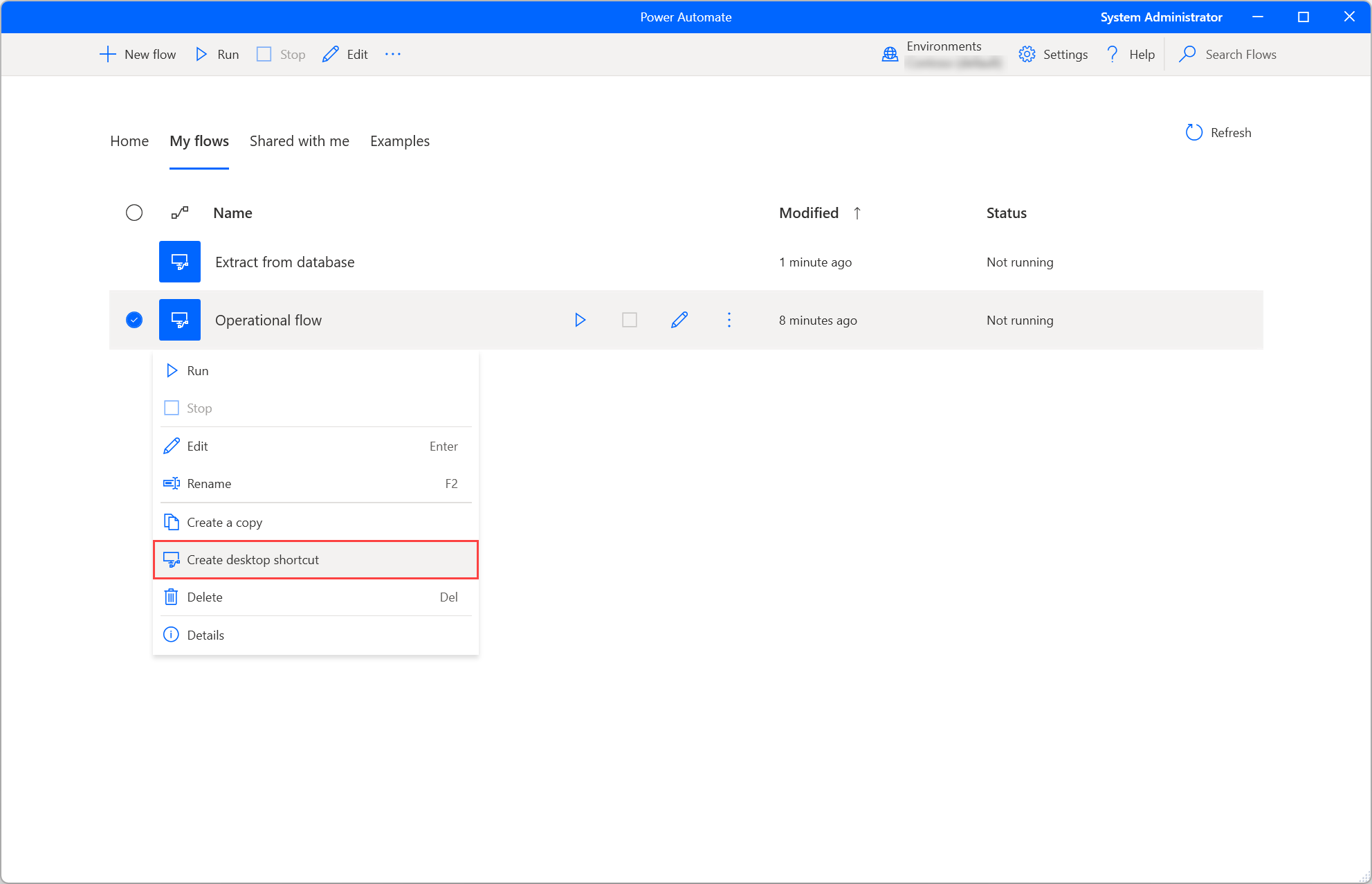1372x884 pixels.
Task: Click the Edit pencil icon for Operational flow
Action: click(679, 320)
